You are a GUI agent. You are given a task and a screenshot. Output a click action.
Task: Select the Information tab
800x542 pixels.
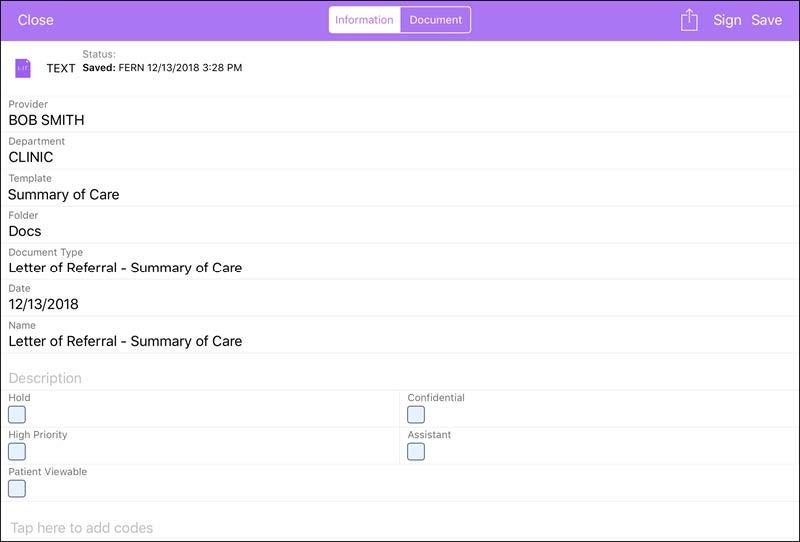(364, 20)
